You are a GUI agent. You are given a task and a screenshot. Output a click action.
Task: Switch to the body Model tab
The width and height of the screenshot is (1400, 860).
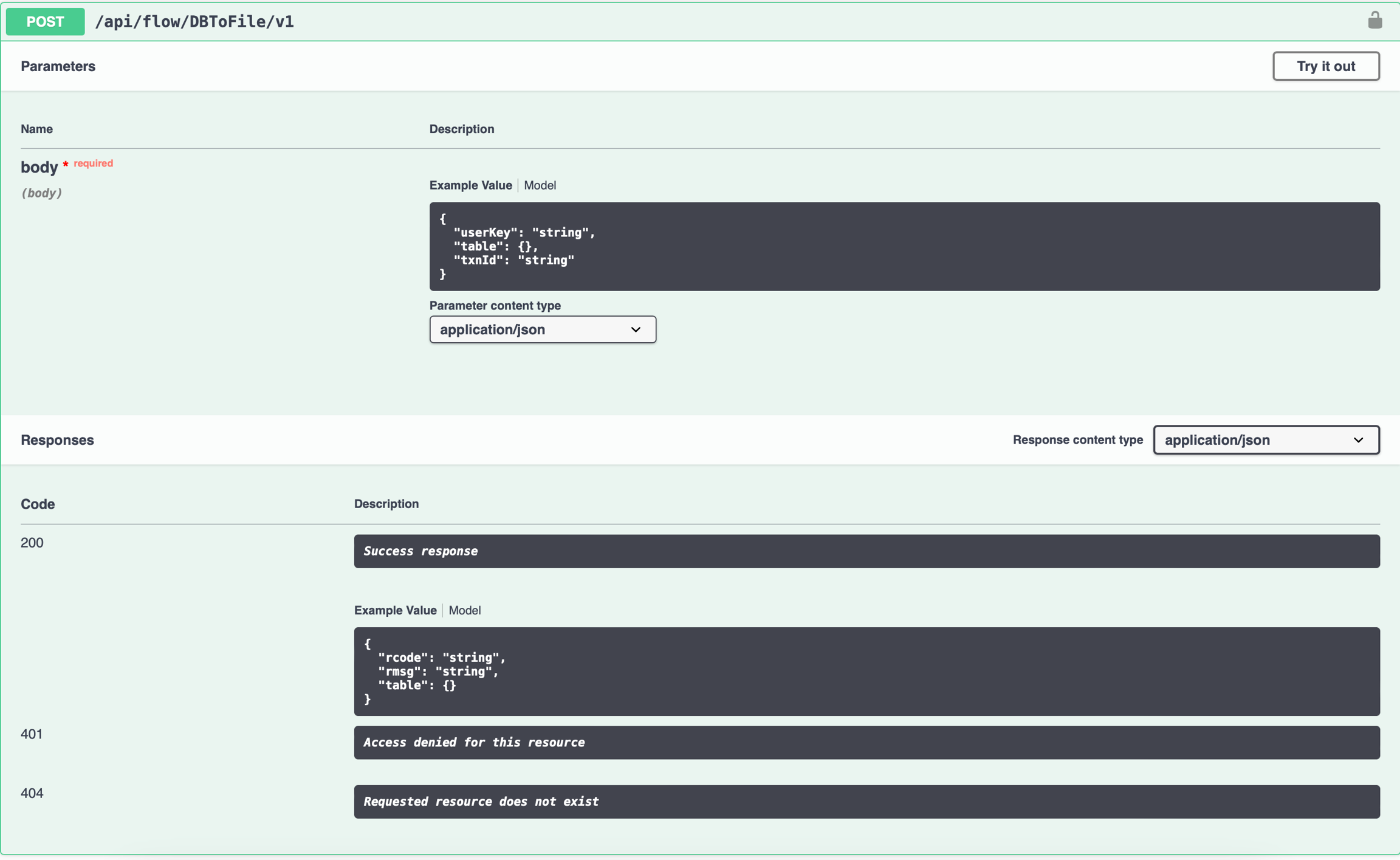(540, 185)
